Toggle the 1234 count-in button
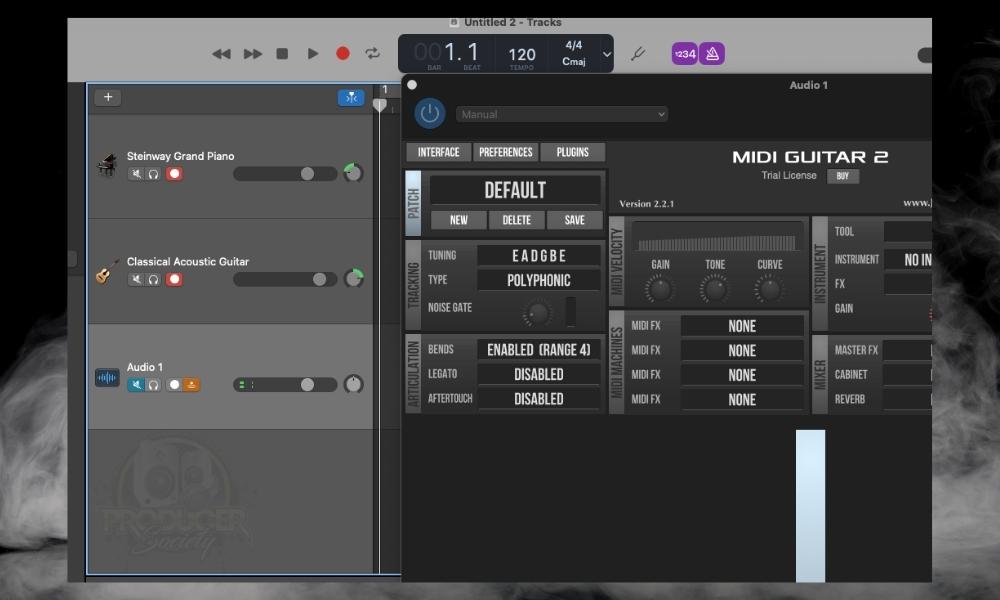This screenshot has height=600, width=1000. (684, 54)
